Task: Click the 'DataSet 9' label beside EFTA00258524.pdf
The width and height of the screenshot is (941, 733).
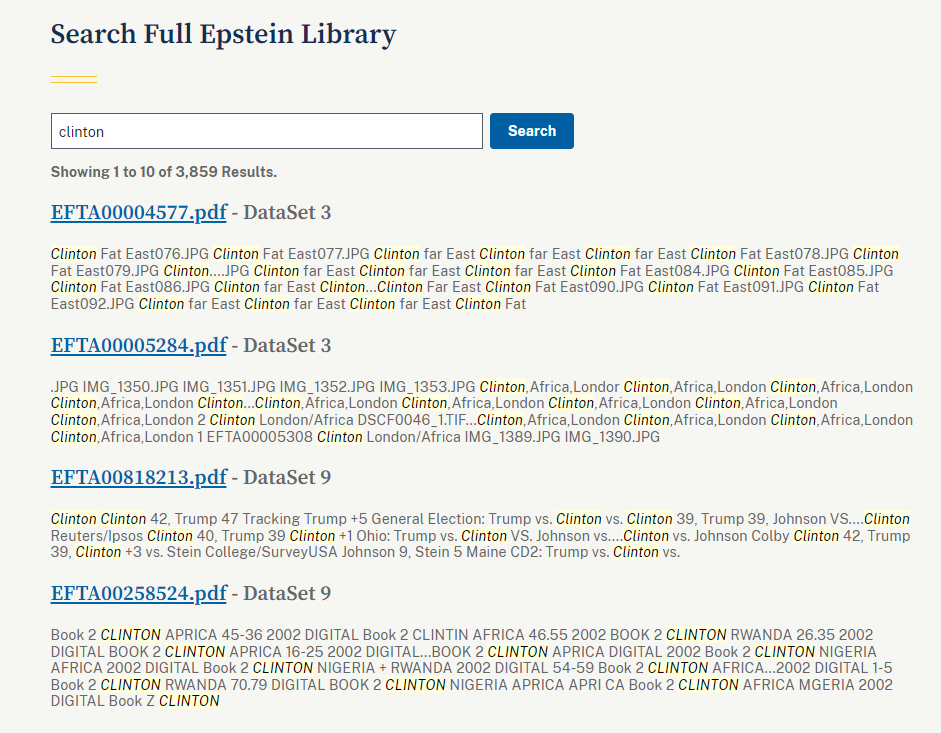Action: pos(287,594)
